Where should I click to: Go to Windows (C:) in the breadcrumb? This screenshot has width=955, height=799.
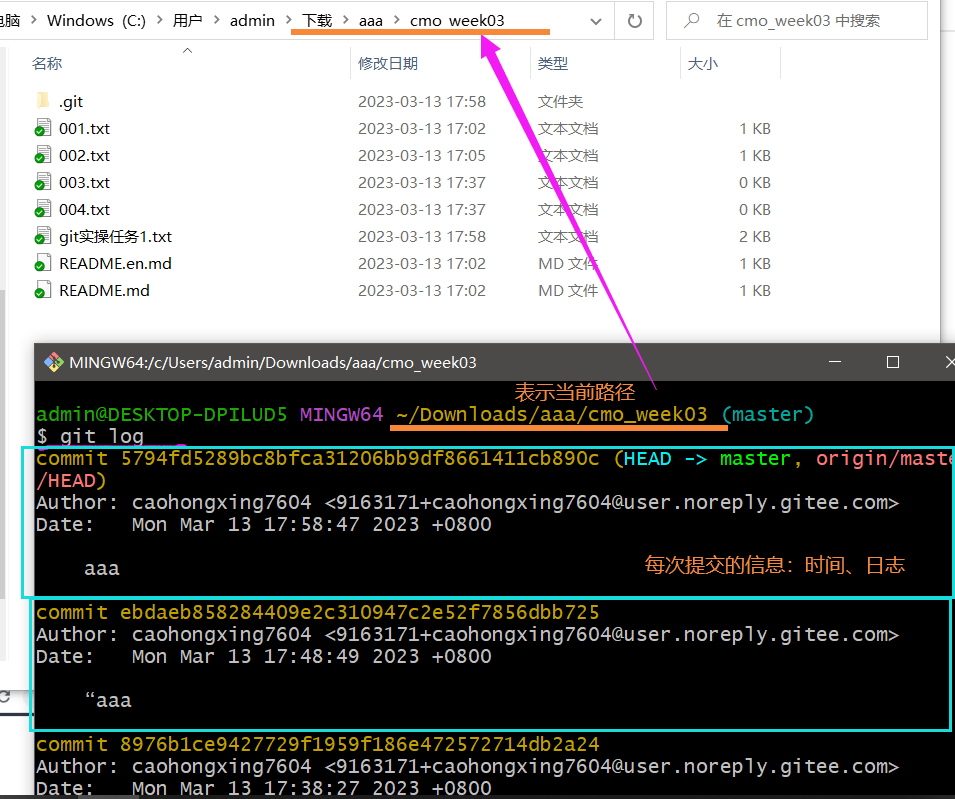click(96, 21)
